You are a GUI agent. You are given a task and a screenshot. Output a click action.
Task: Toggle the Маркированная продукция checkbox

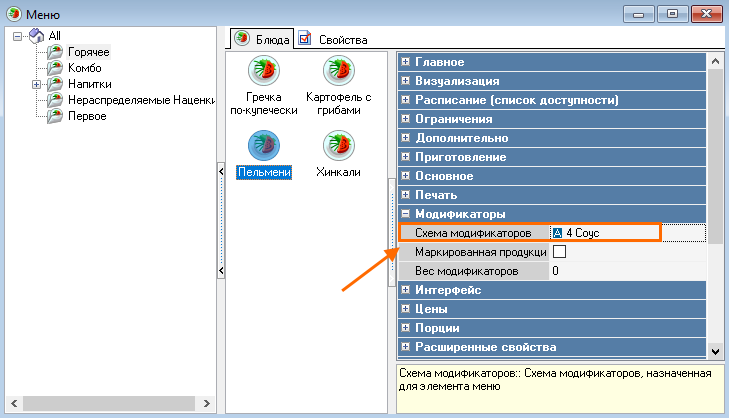click(559, 252)
